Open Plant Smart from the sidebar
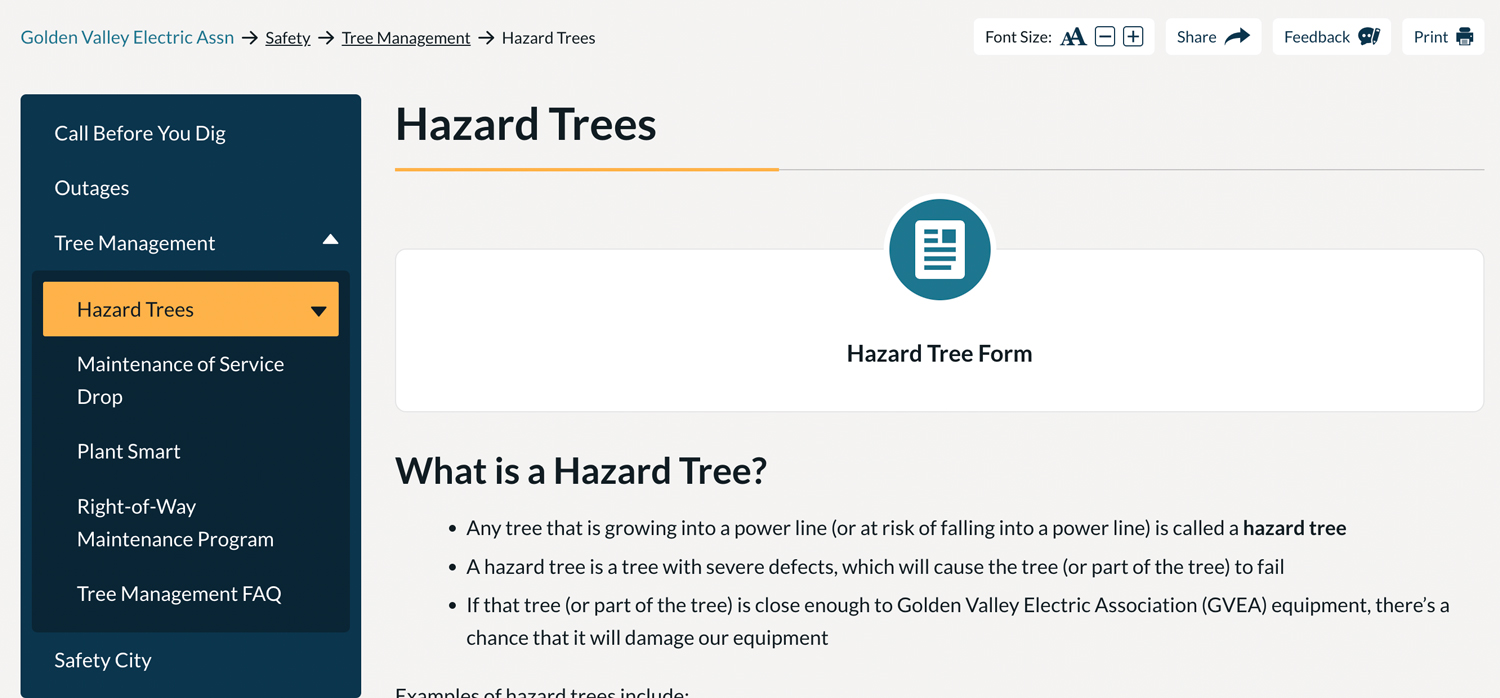The height and width of the screenshot is (698, 1500). coord(129,451)
